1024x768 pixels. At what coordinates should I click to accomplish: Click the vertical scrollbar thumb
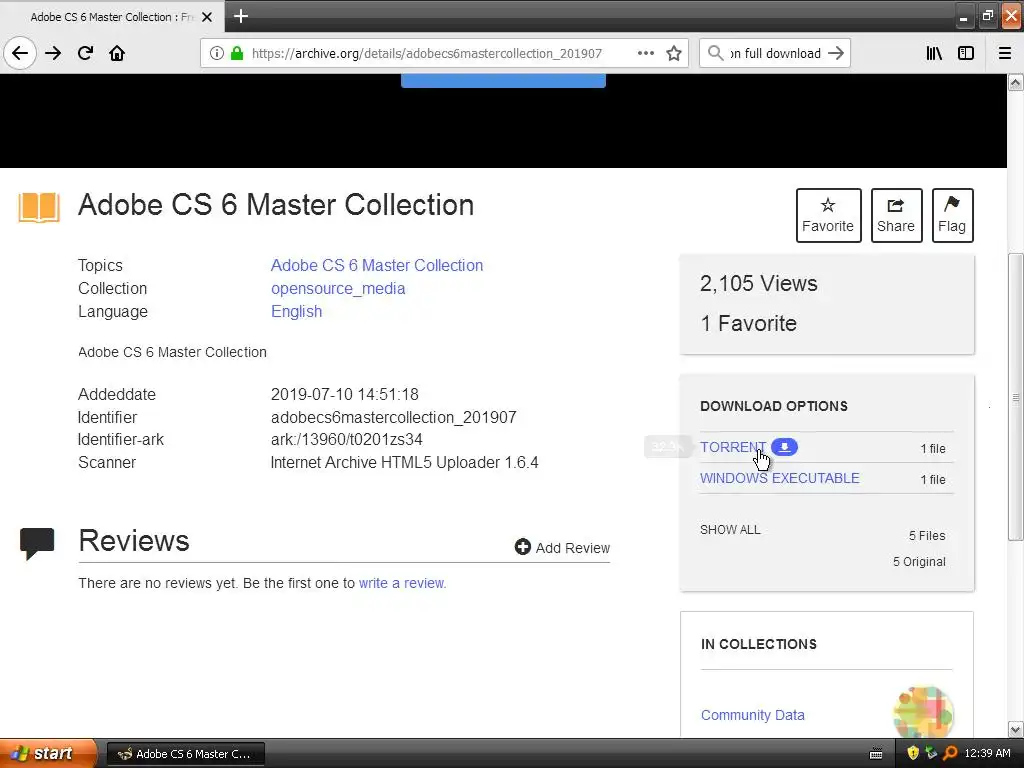(x=1016, y=397)
